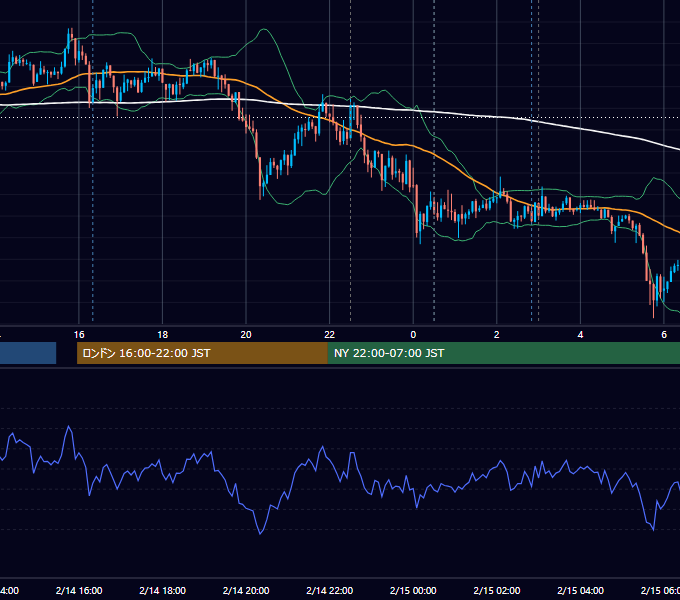This screenshot has height=600, width=680.
Task: Click the 2/15 02:00 time label
Action: coord(497,590)
